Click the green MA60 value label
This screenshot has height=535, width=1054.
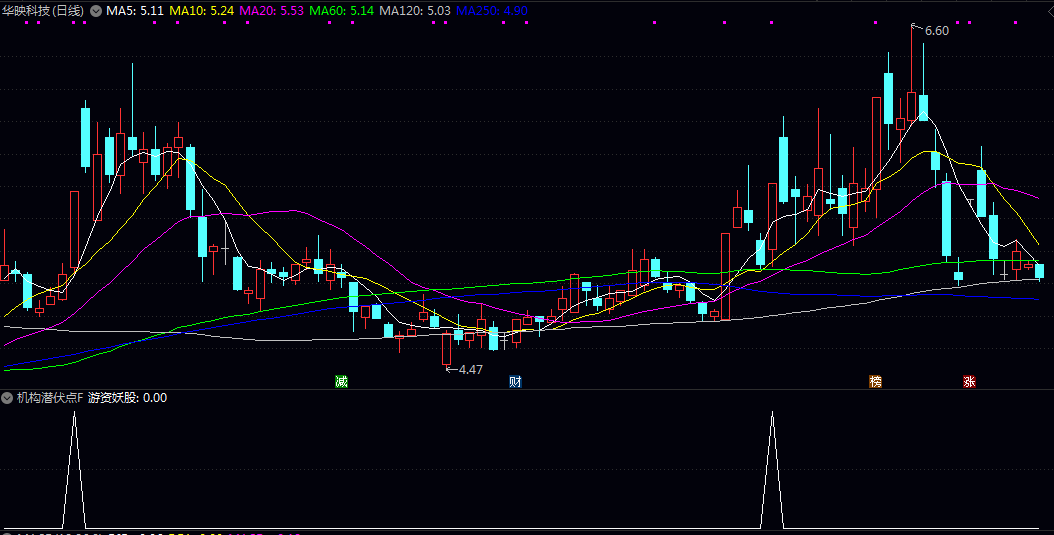click(x=341, y=10)
